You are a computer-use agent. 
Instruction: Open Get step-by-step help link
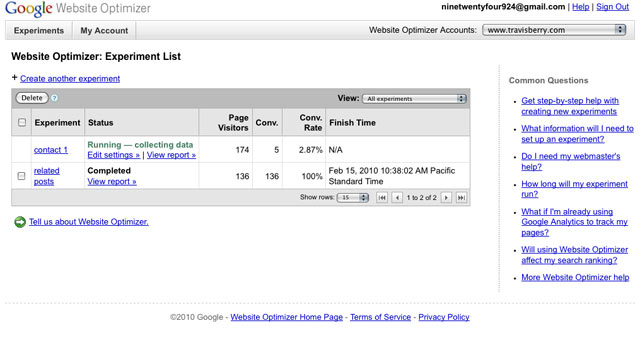tap(570, 106)
